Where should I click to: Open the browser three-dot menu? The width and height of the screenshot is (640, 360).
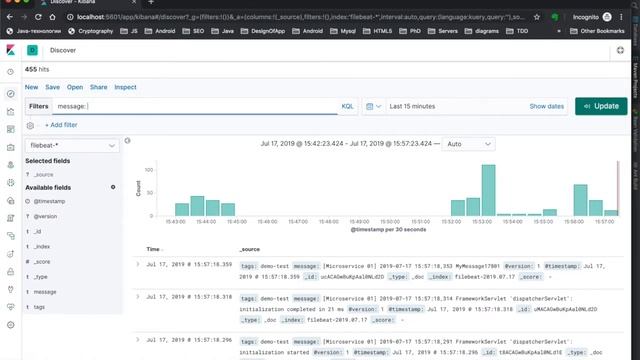(621, 17)
